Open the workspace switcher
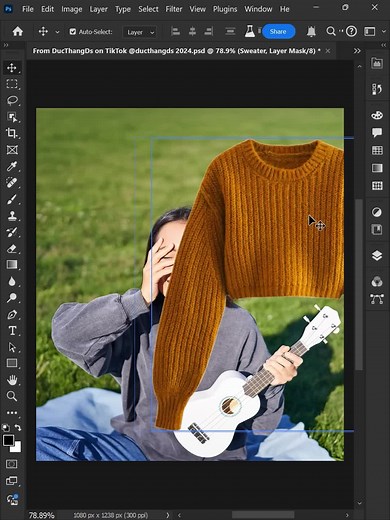This screenshot has height=520, width=390. [369, 32]
